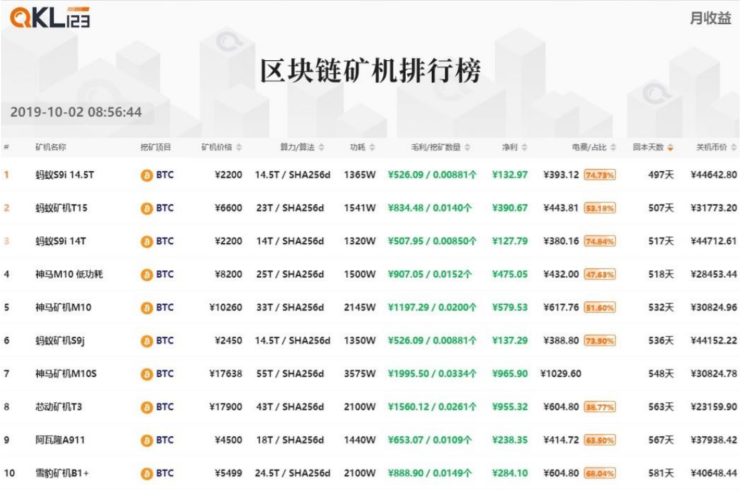Click Bitcoin icon in 阿瓦隆A911 row
Screen dimensions: 745x493
pyautogui.click(x=146, y=441)
